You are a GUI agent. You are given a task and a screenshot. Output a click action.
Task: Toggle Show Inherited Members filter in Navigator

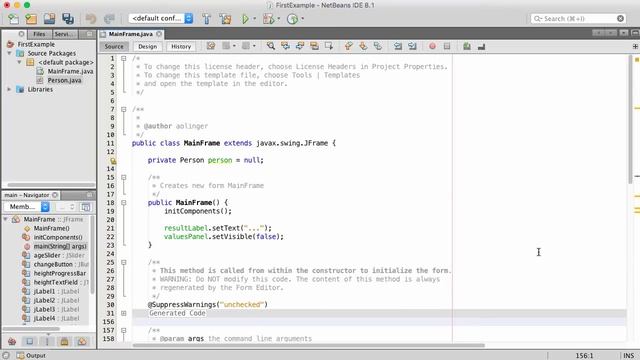pyautogui.click(x=12, y=341)
